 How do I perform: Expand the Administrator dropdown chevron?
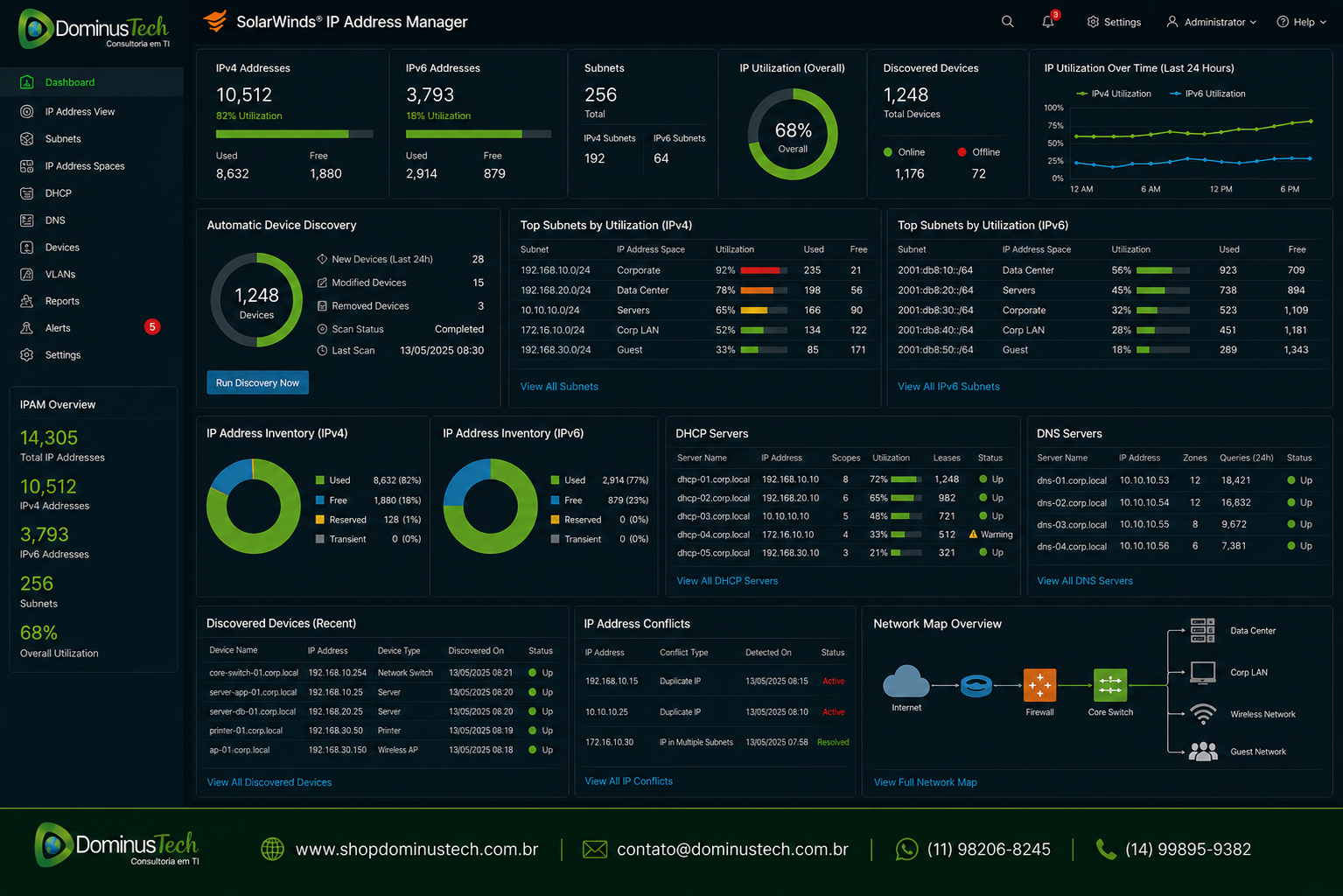(1253, 23)
